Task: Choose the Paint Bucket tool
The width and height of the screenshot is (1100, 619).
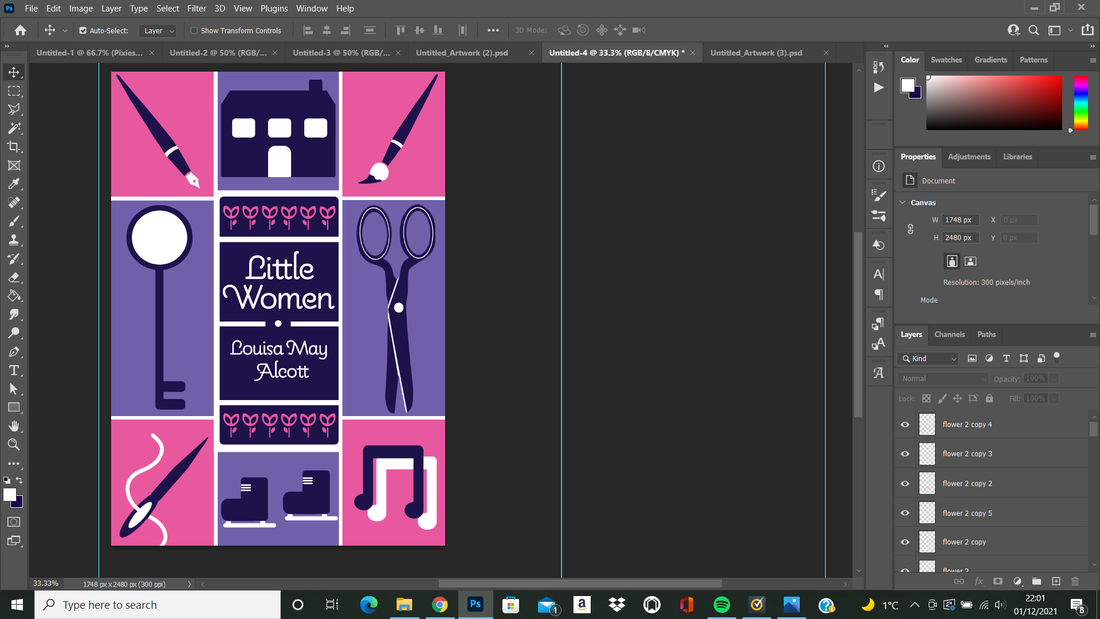Action: click(14, 296)
